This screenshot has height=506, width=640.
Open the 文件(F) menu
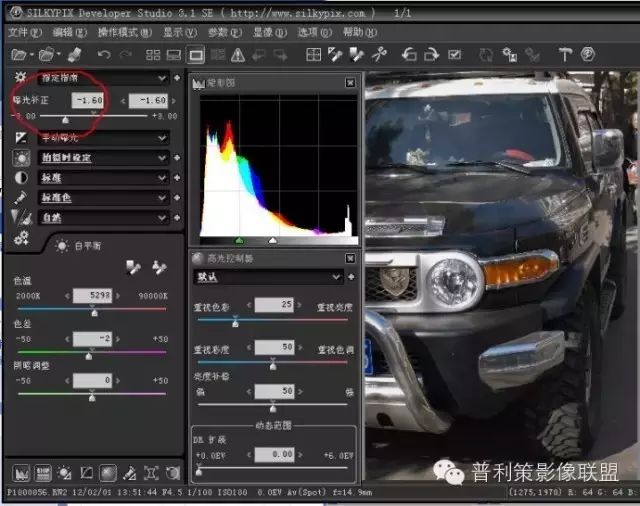click(25, 32)
